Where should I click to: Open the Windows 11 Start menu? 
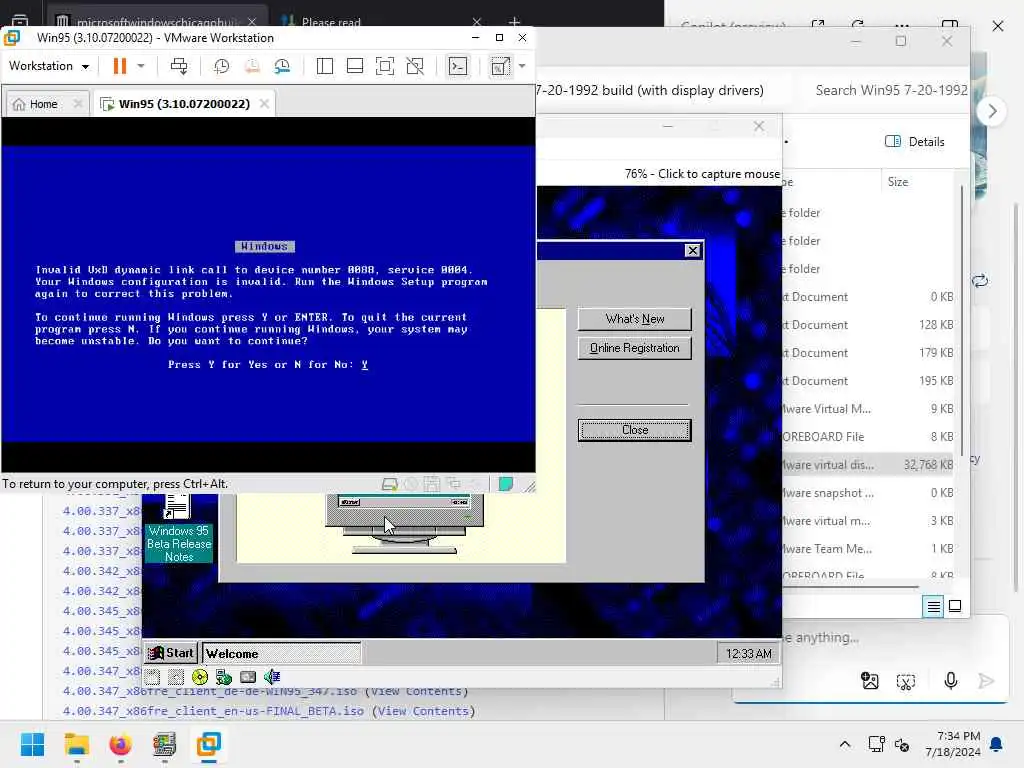(33, 744)
